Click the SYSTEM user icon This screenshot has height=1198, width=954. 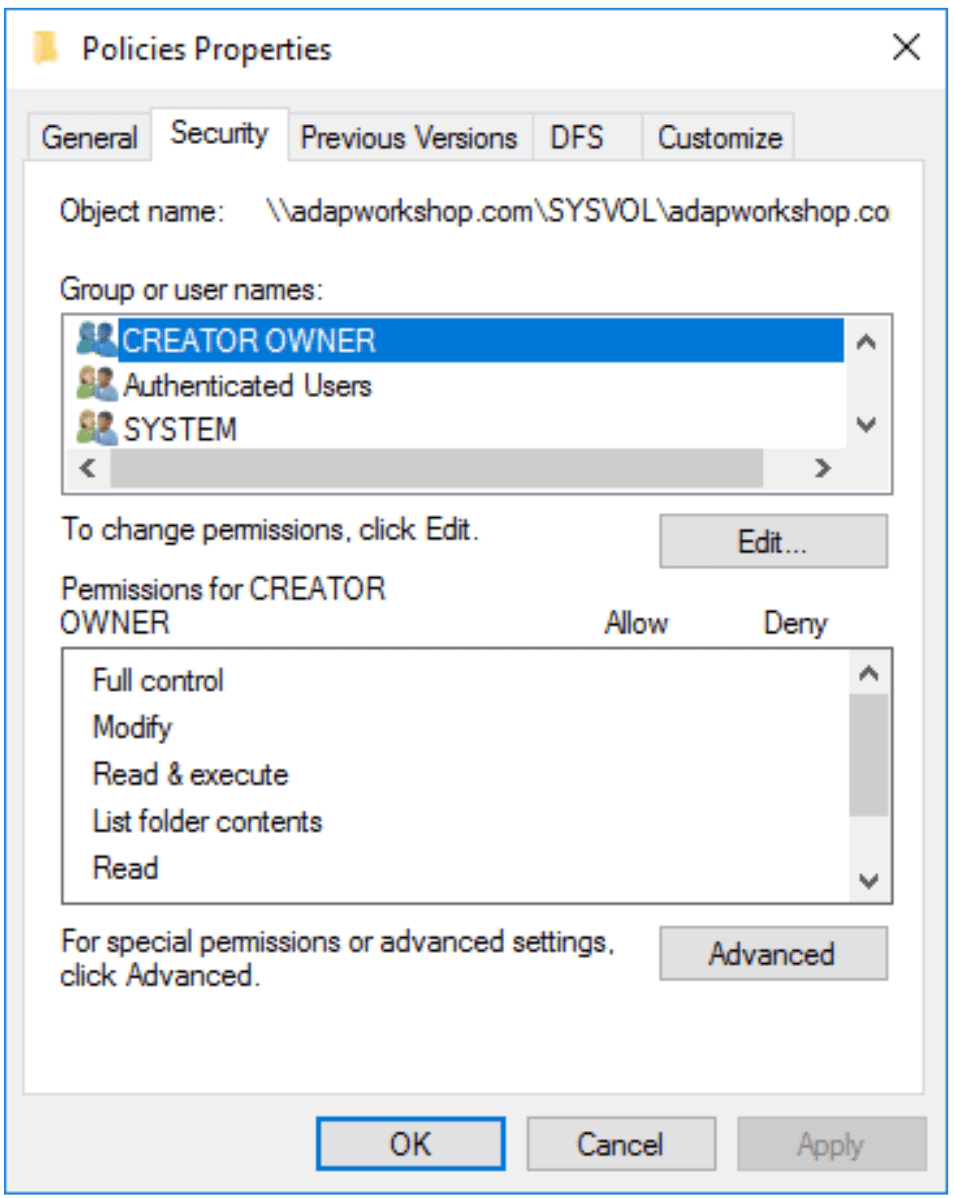pos(97,429)
